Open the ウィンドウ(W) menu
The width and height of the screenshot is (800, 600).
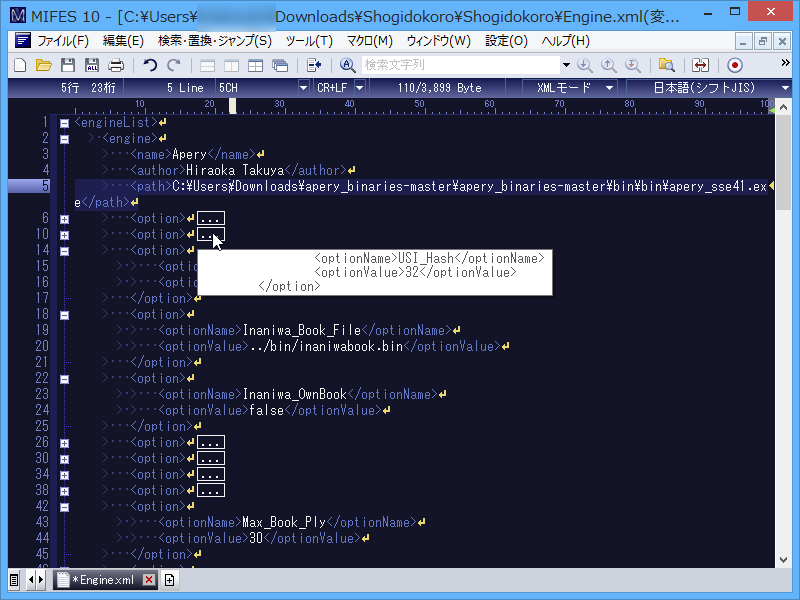click(439, 40)
